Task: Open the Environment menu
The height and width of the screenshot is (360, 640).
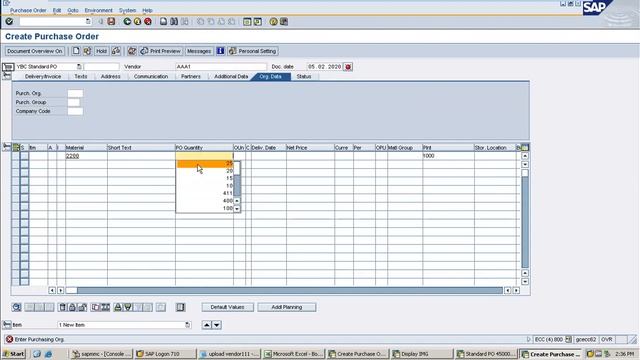Action: tap(98, 10)
